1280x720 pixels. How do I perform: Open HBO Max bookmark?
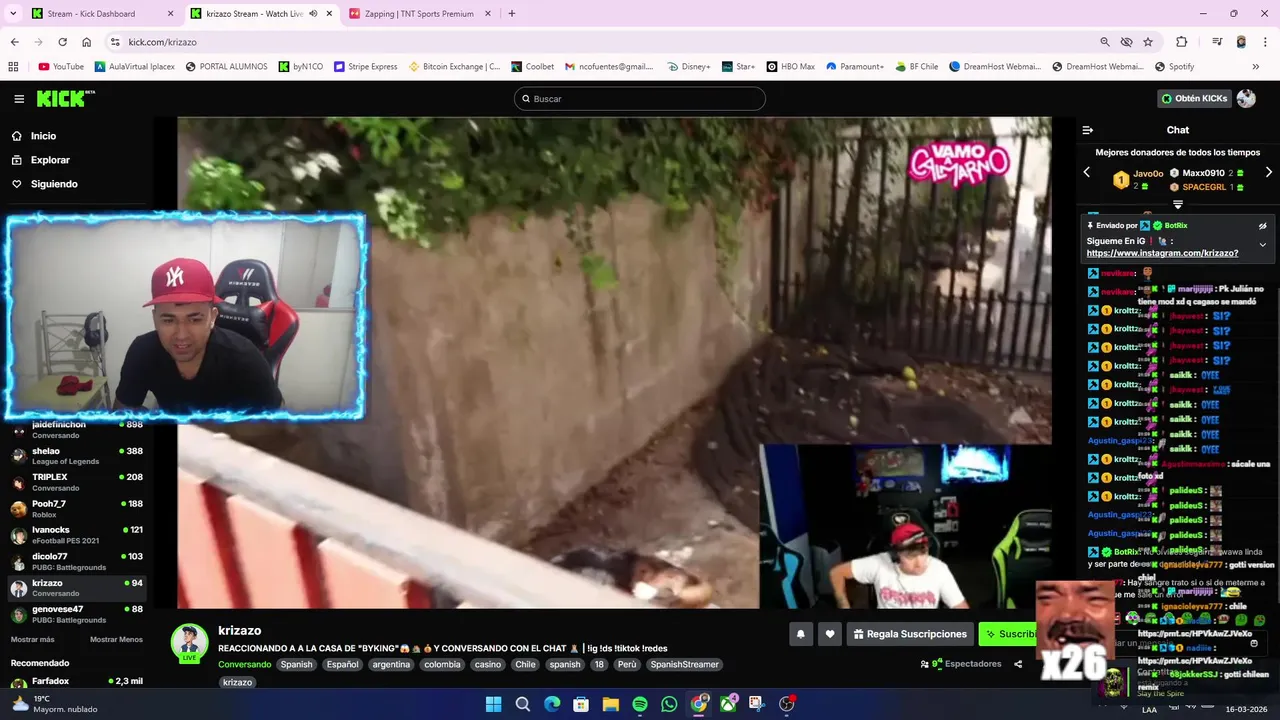(790, 67)
